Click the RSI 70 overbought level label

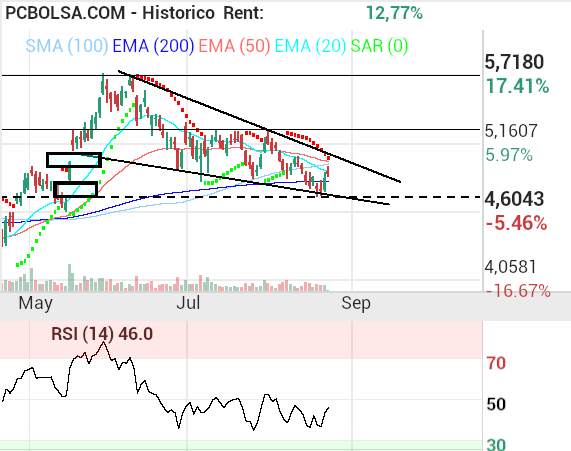[x=496, y=363]
